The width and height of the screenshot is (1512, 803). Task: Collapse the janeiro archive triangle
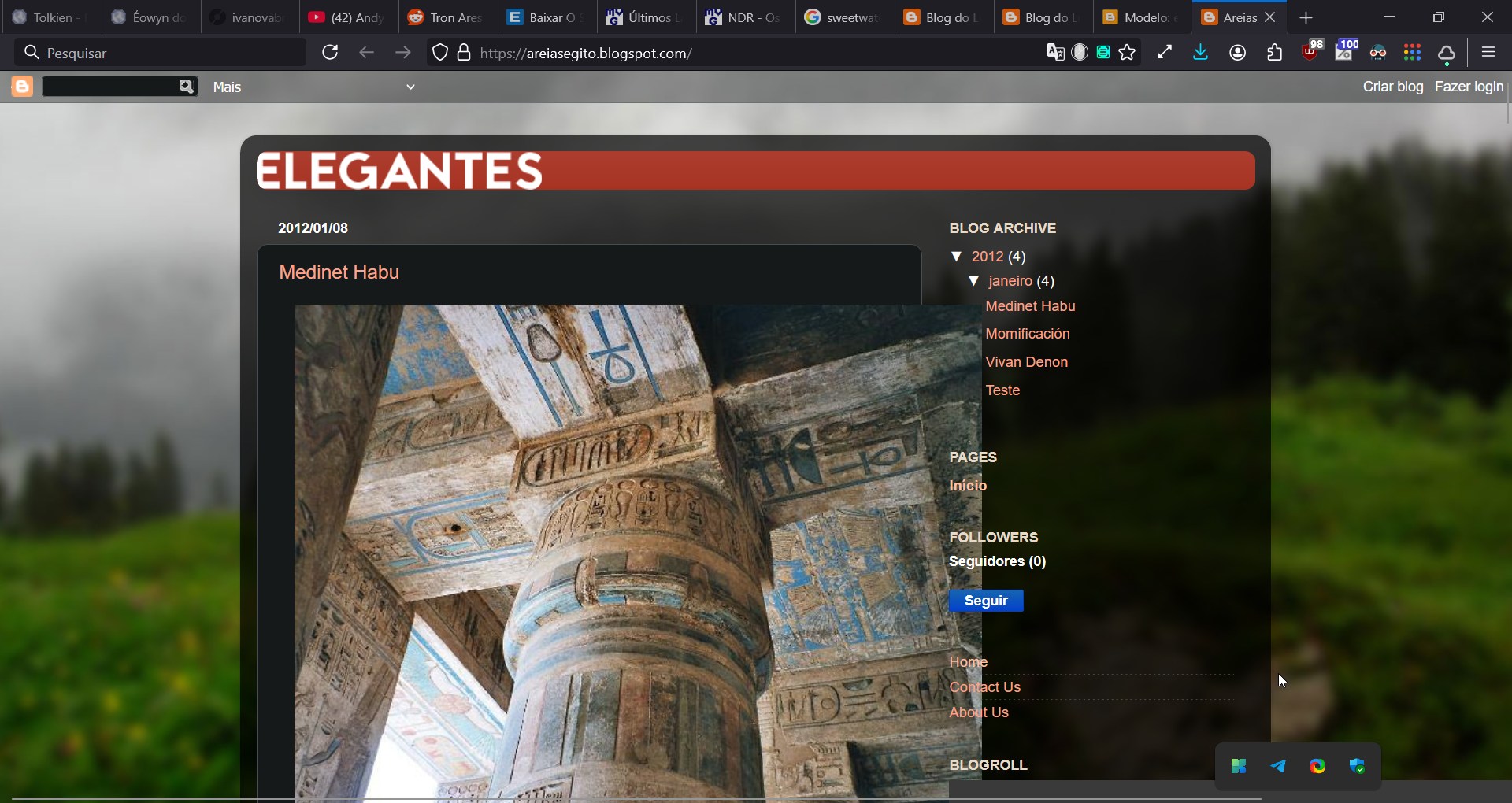[x=974, y=281]
